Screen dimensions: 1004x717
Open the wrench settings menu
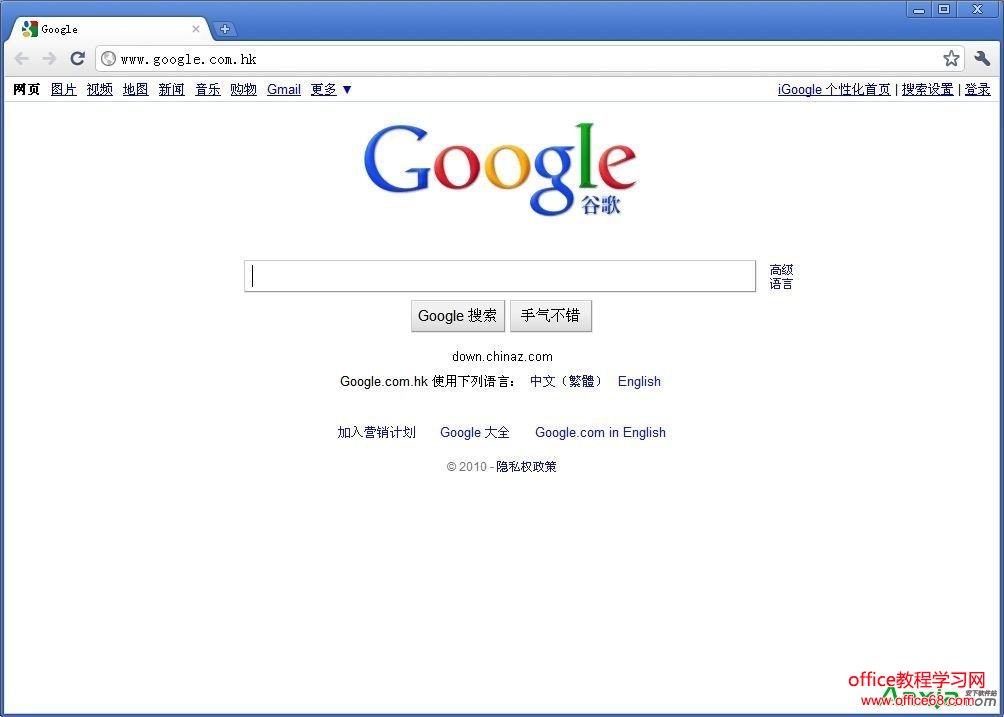point(982,59)
